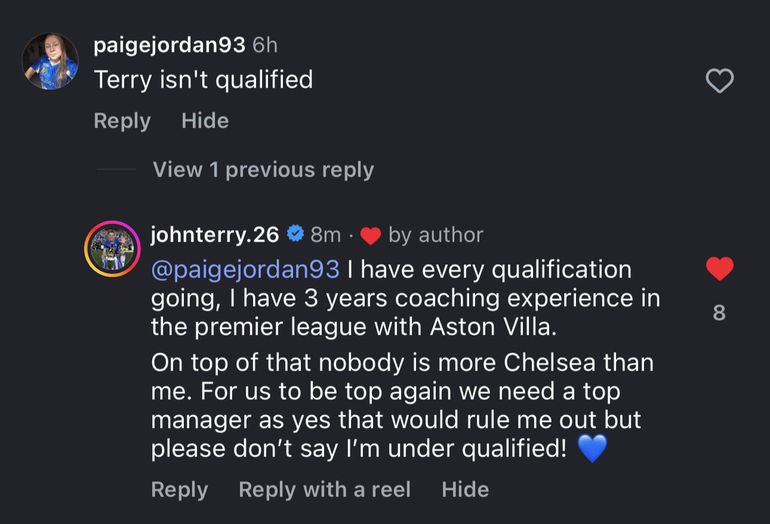Click the blue verified badge next to johnterry.26

[x=296, y=235]
